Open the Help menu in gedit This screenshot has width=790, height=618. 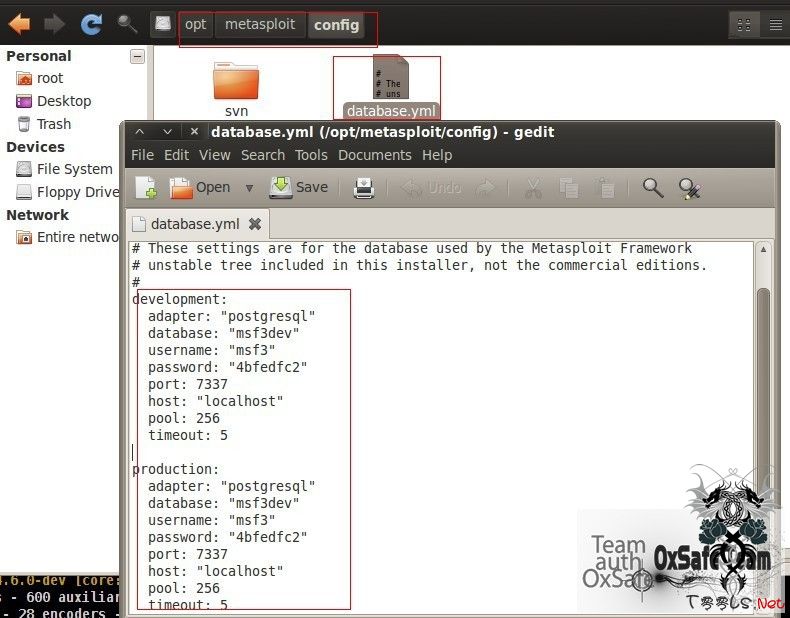437,155
